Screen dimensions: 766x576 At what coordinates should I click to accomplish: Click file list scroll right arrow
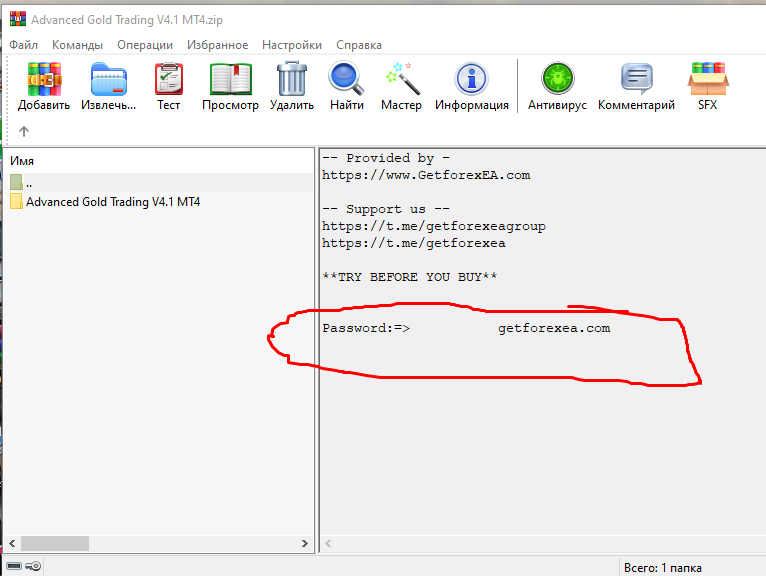[x=304, y=543]
